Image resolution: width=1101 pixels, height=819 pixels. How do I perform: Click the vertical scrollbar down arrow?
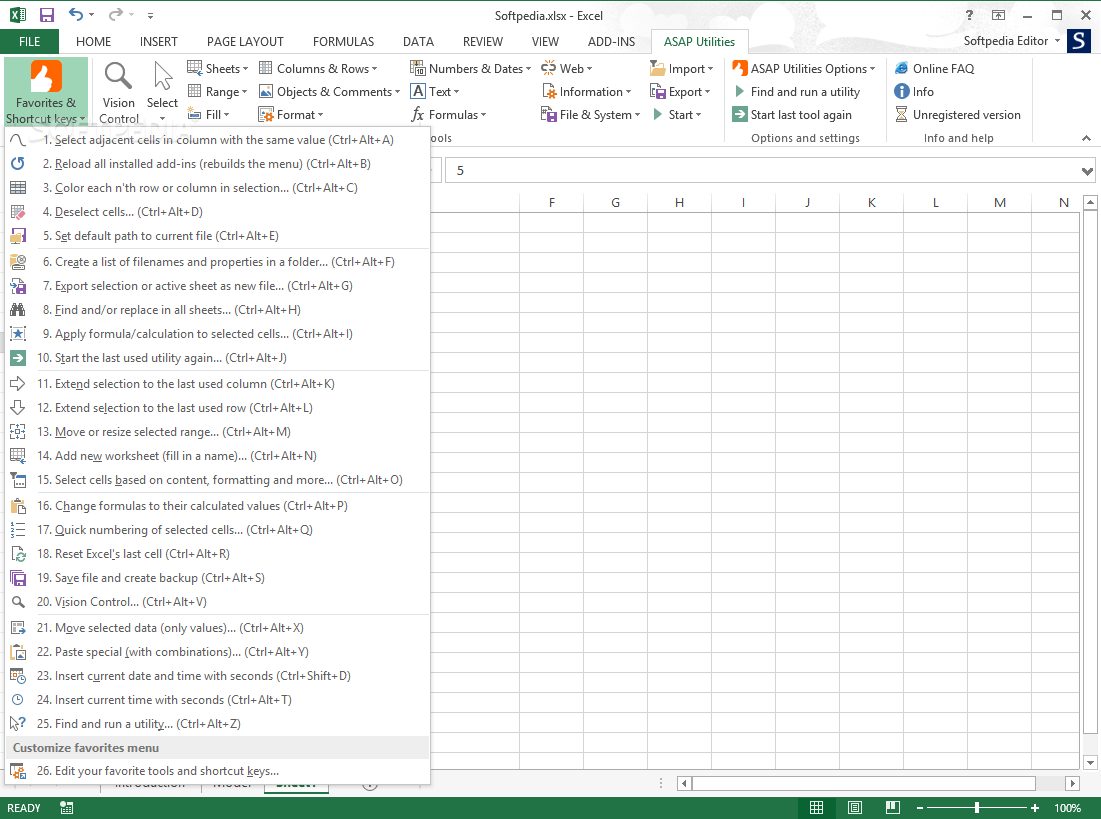point(1090,762)
